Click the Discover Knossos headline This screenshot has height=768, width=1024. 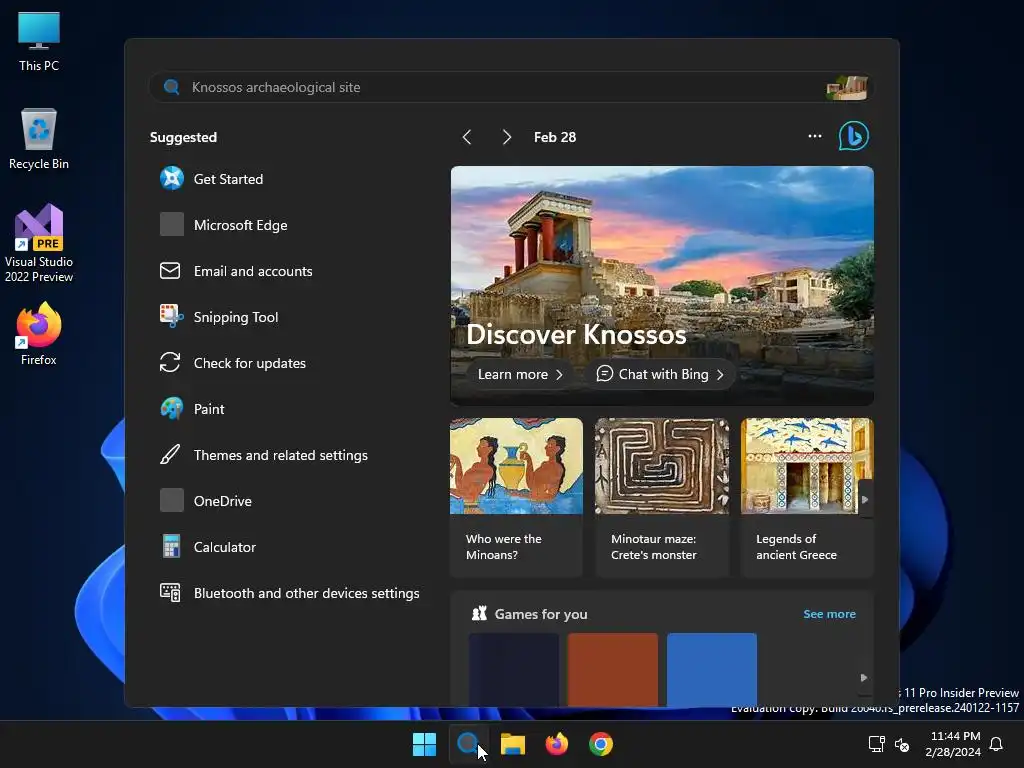(x=576, y=334)
